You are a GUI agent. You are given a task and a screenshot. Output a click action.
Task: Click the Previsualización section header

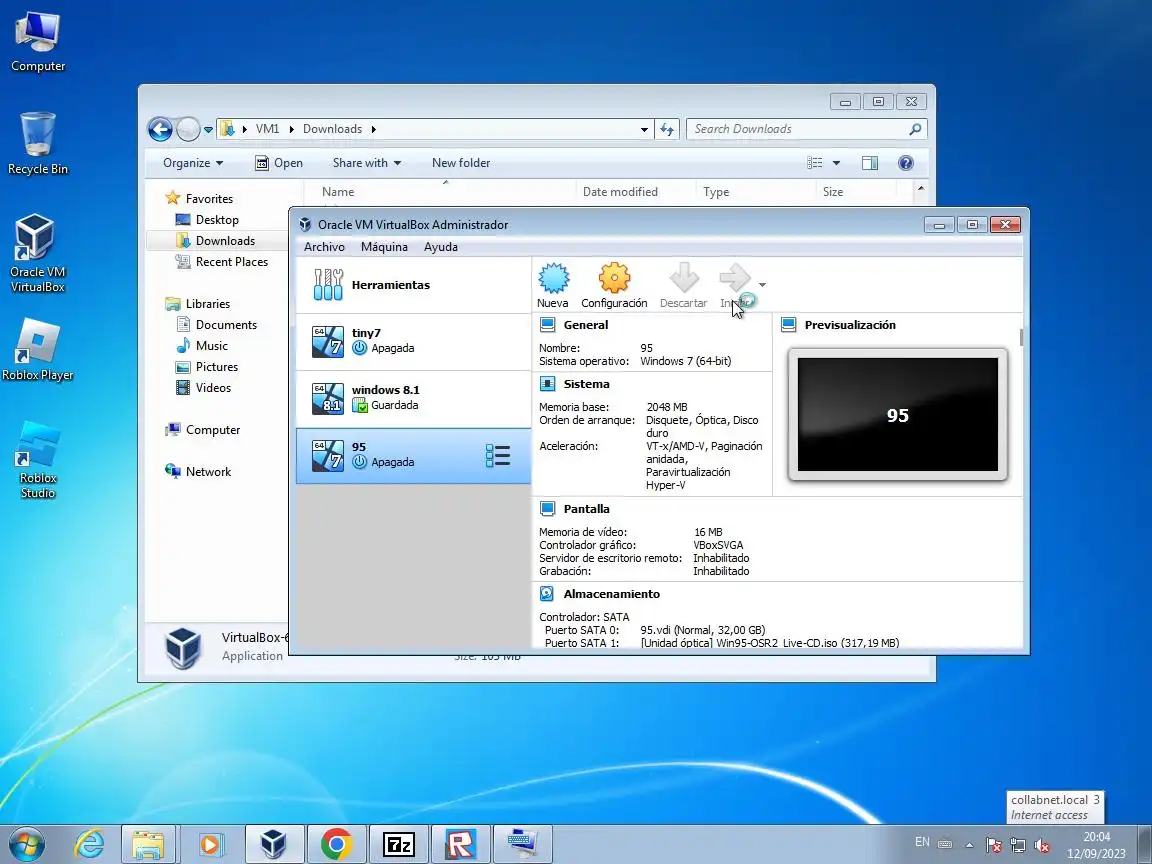pos(850,325)
